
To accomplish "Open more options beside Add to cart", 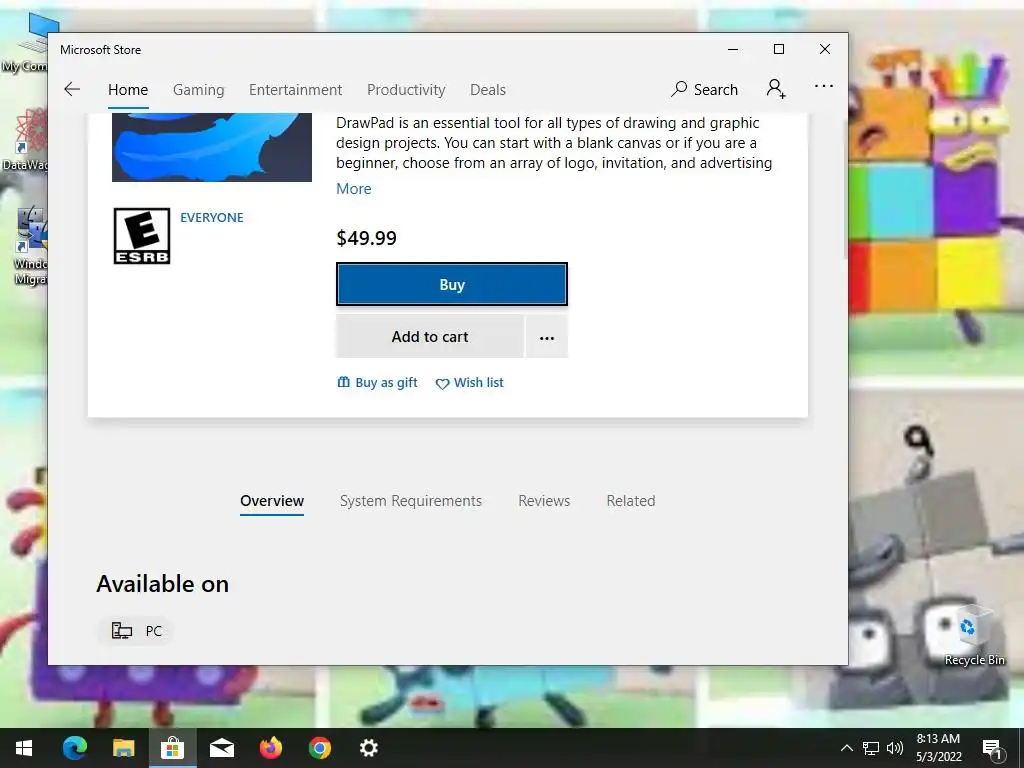I will click(547, 337).
